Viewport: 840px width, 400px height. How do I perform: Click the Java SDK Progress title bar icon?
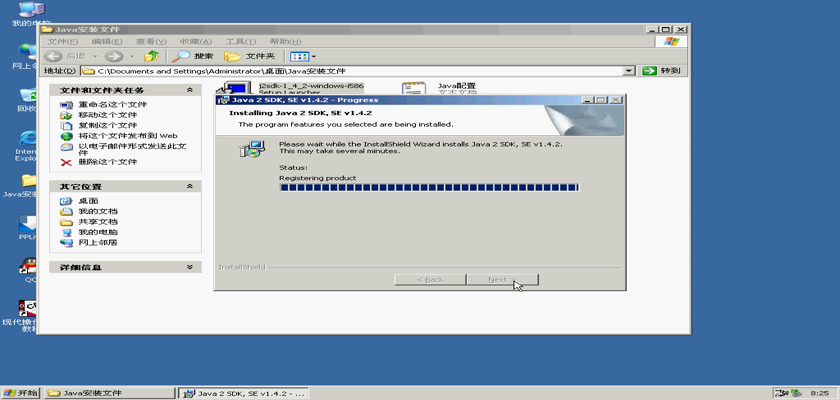pos(223,100)
